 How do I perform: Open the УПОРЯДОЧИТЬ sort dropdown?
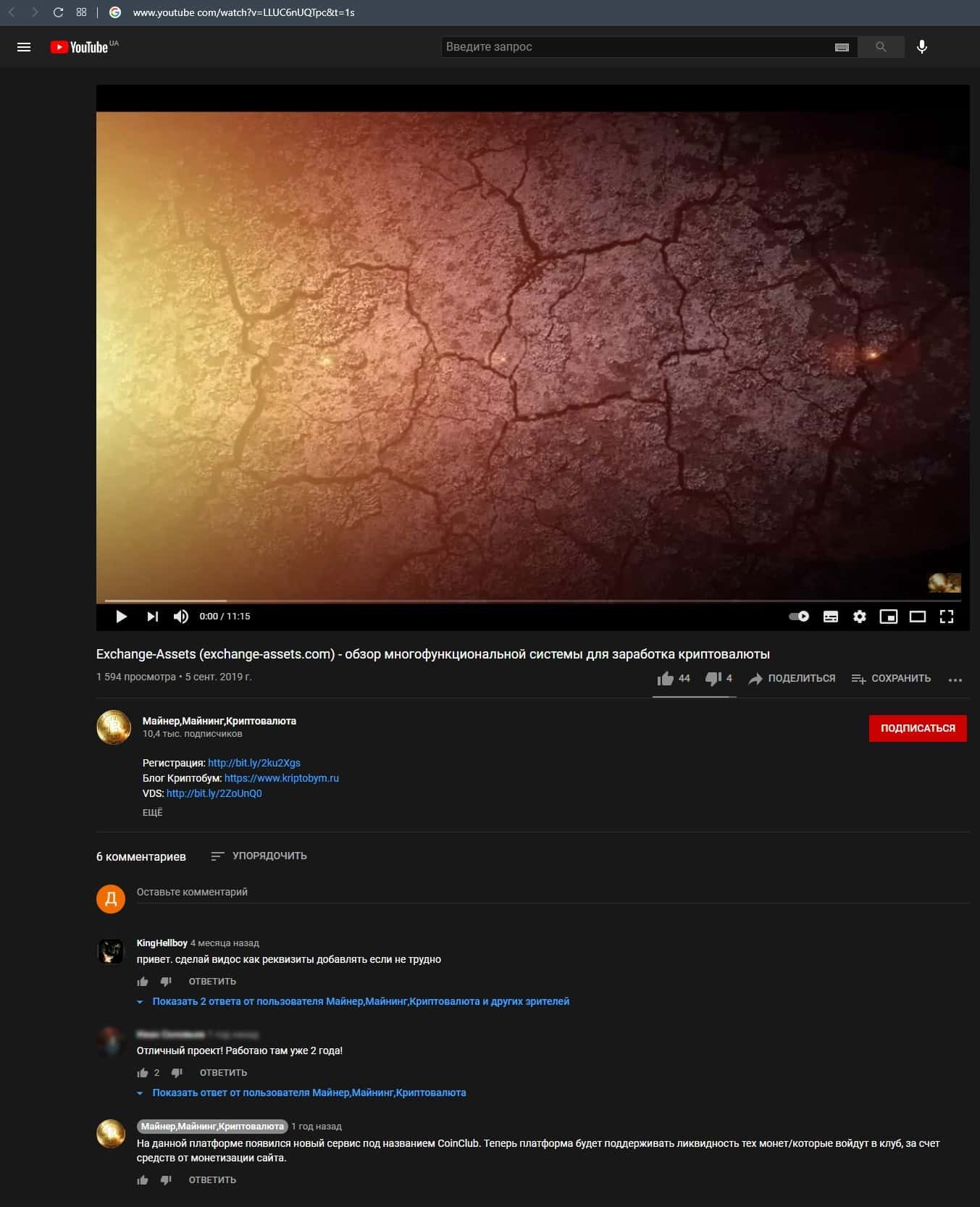click(259, 856)
